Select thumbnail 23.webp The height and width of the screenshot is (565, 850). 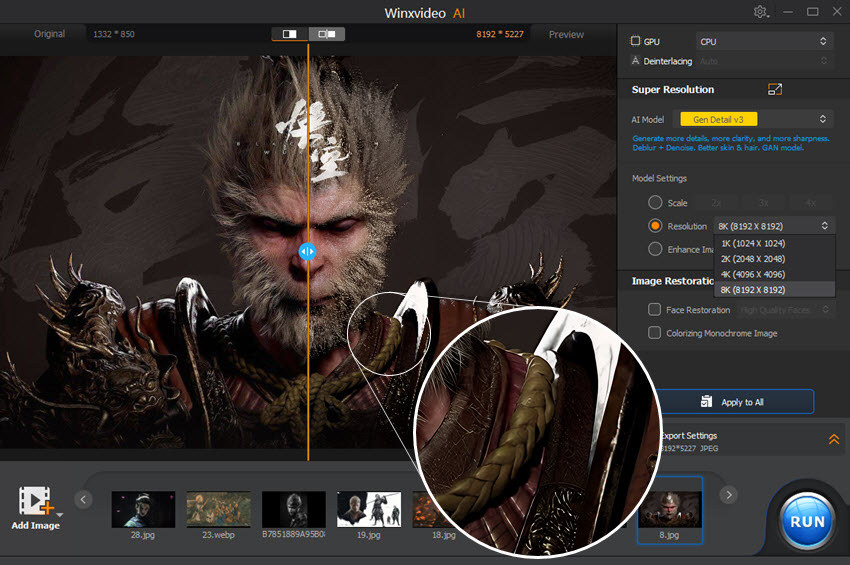pos(218,509)
